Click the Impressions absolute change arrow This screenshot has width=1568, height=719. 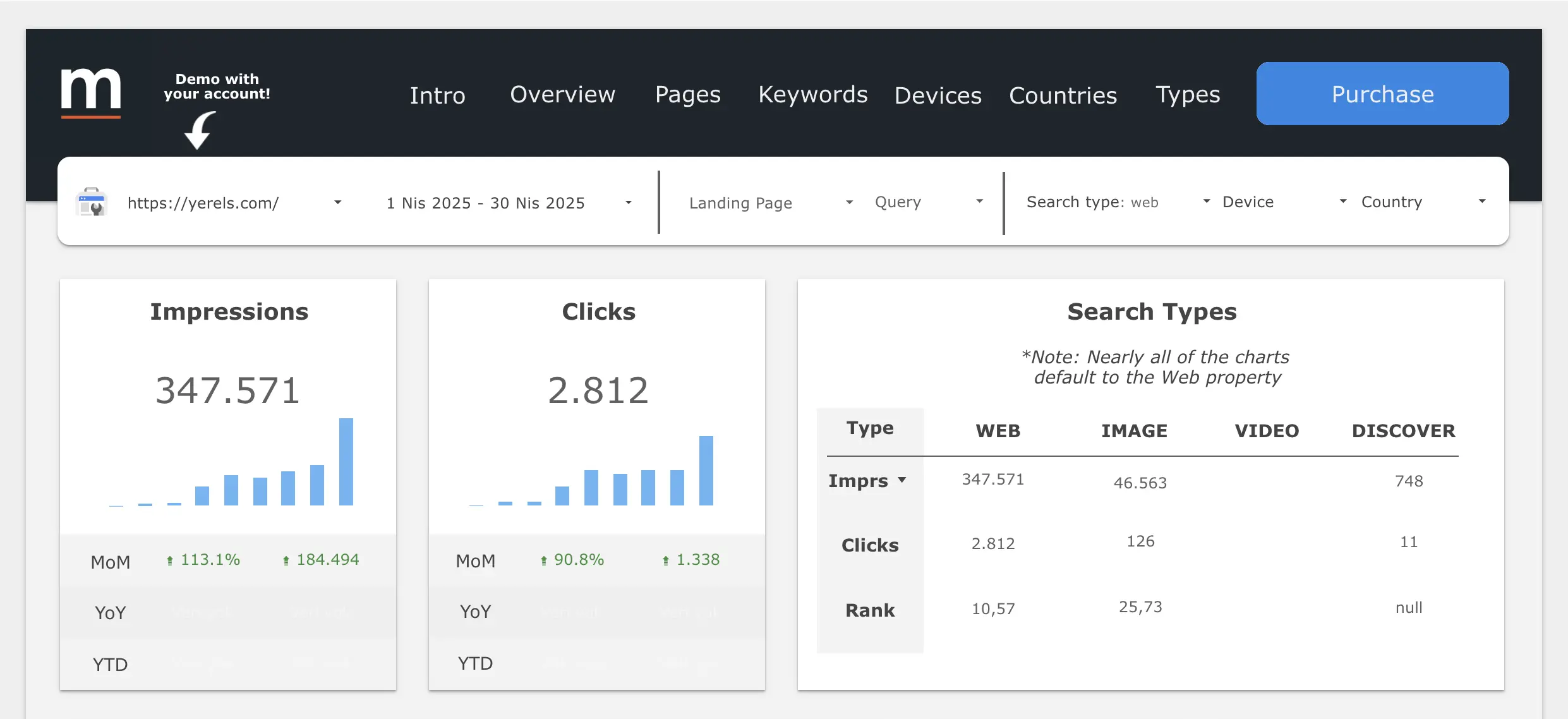(286, 560)
